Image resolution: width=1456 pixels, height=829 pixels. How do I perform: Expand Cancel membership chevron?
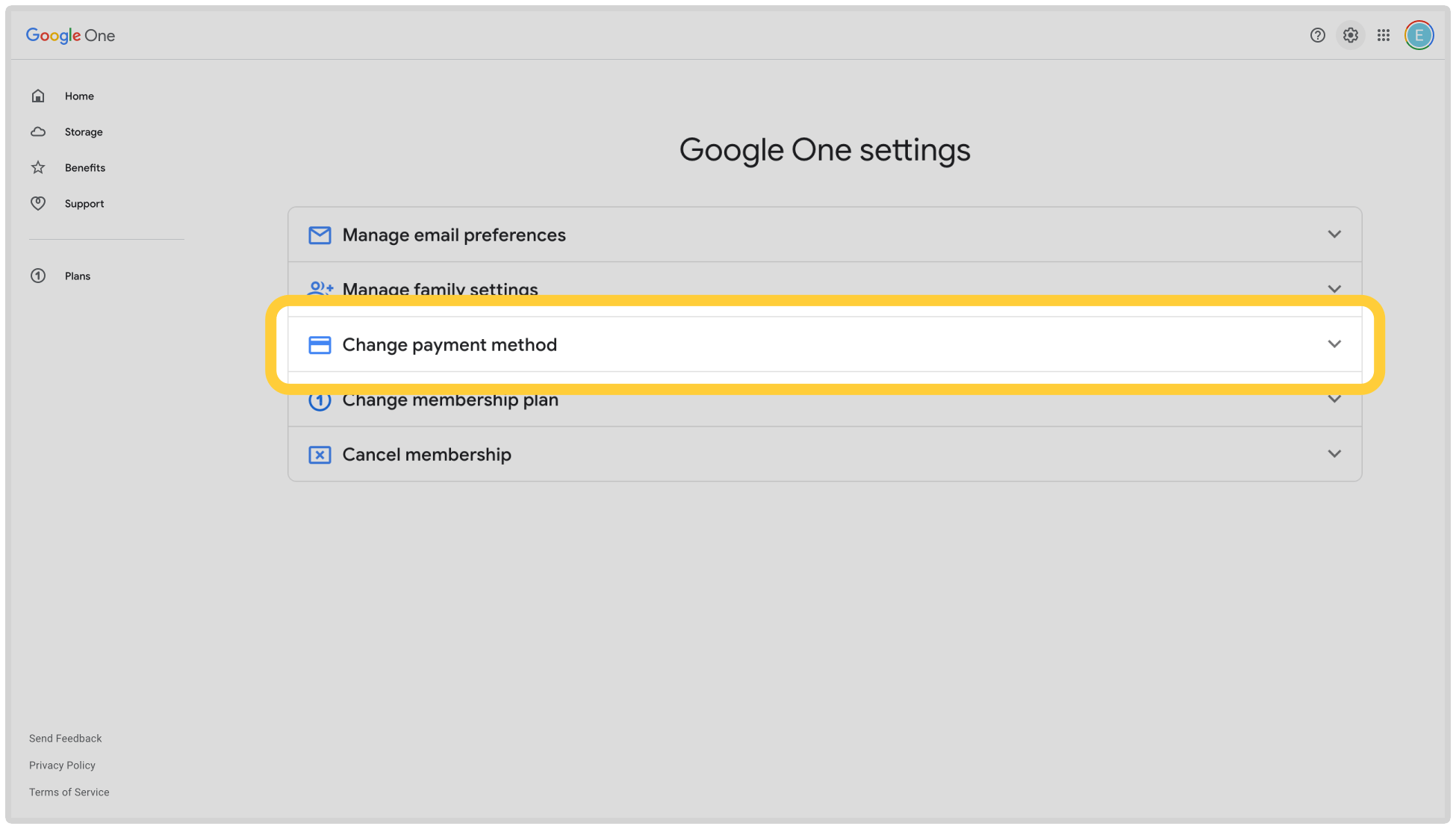1334,454
